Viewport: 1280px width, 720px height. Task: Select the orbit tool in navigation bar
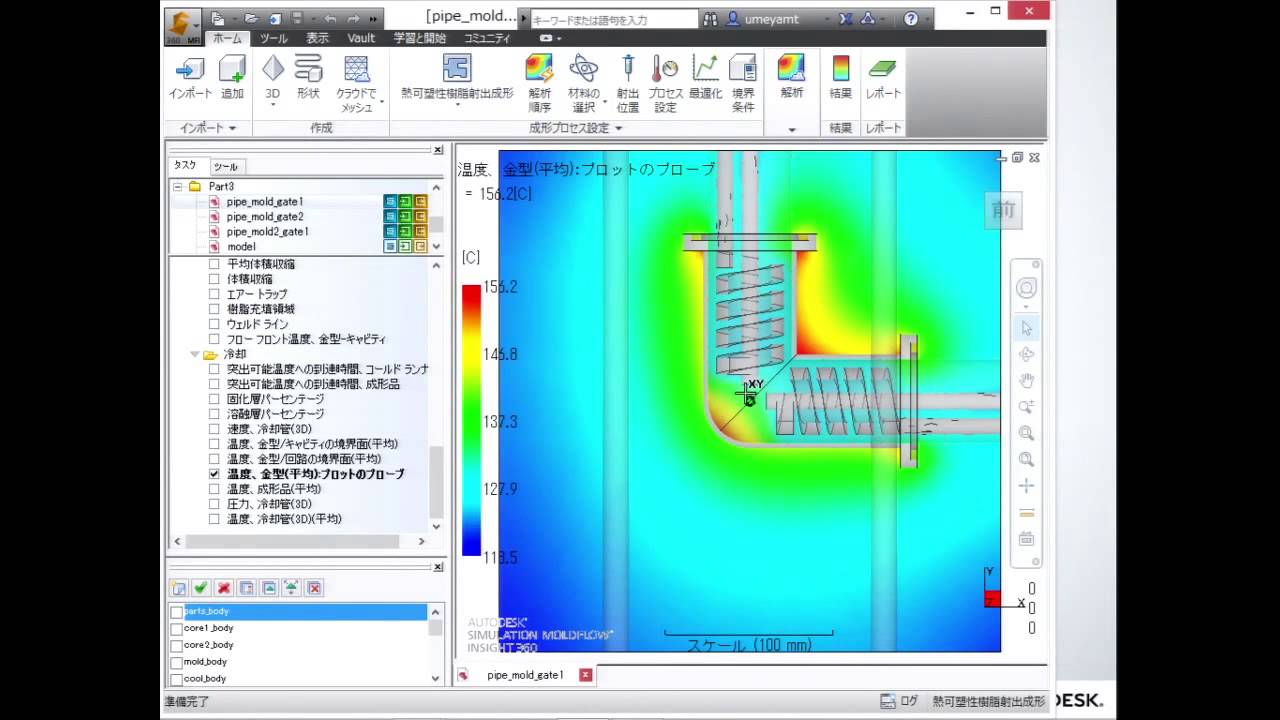click(1026, 354)
